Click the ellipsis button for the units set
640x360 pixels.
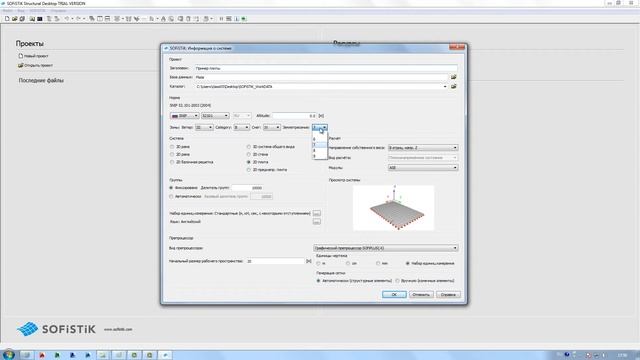[x=316, y=213]
